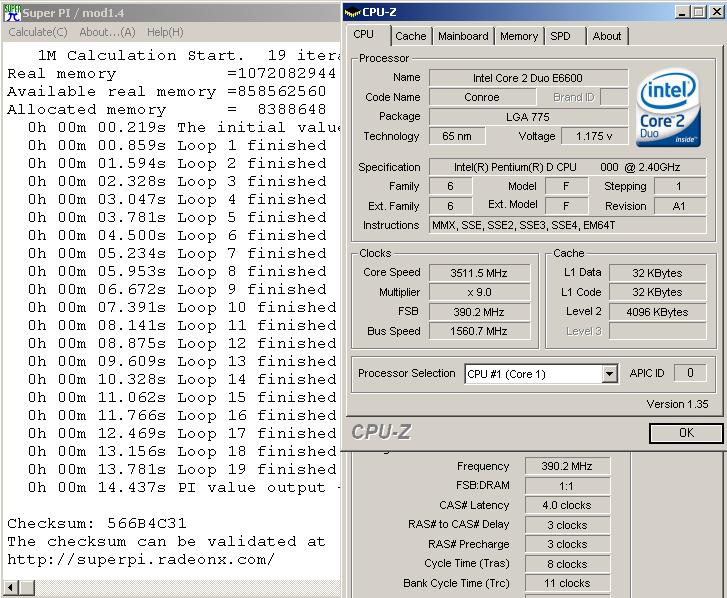Click the 'Loop 19 finished' line
The image size is (727, 598).
pyautogui.click(x=182, y=469)
